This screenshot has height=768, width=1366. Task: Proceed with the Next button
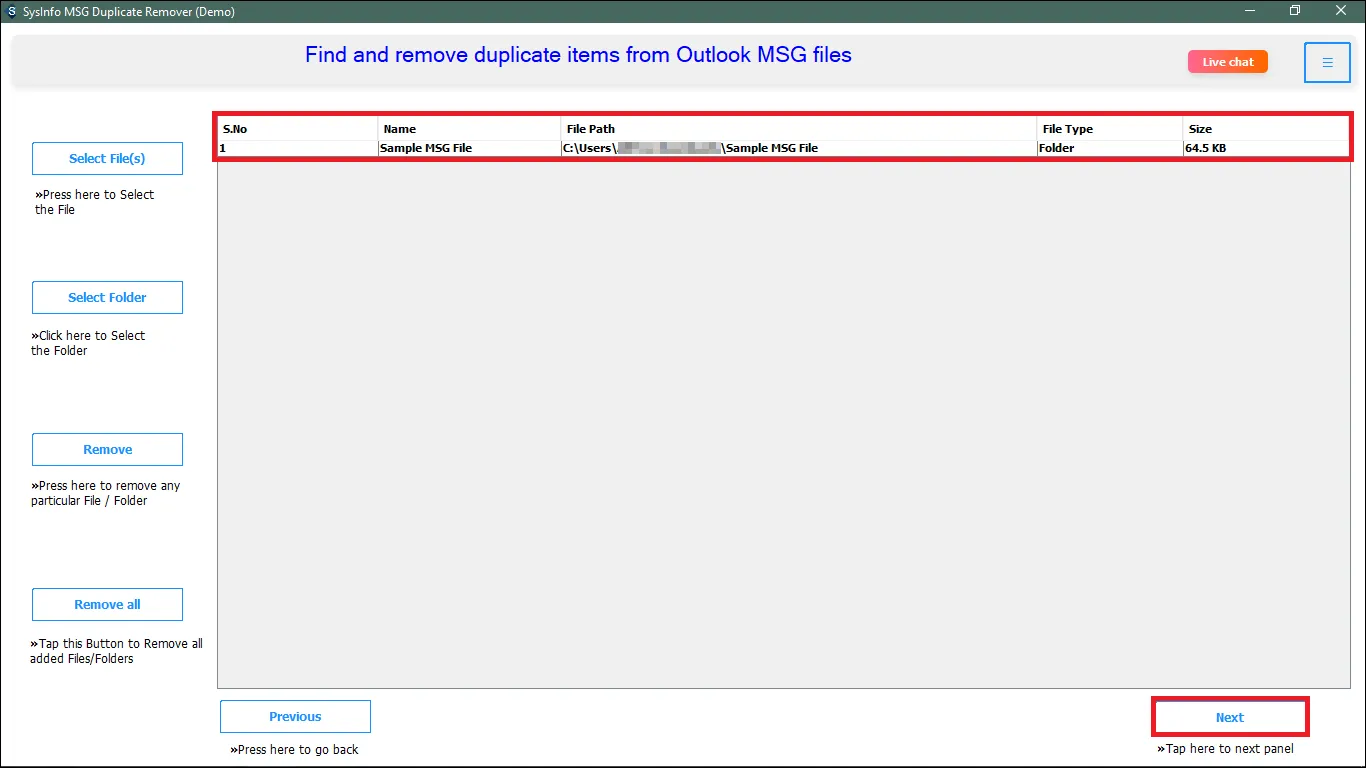pos(1230,717)
